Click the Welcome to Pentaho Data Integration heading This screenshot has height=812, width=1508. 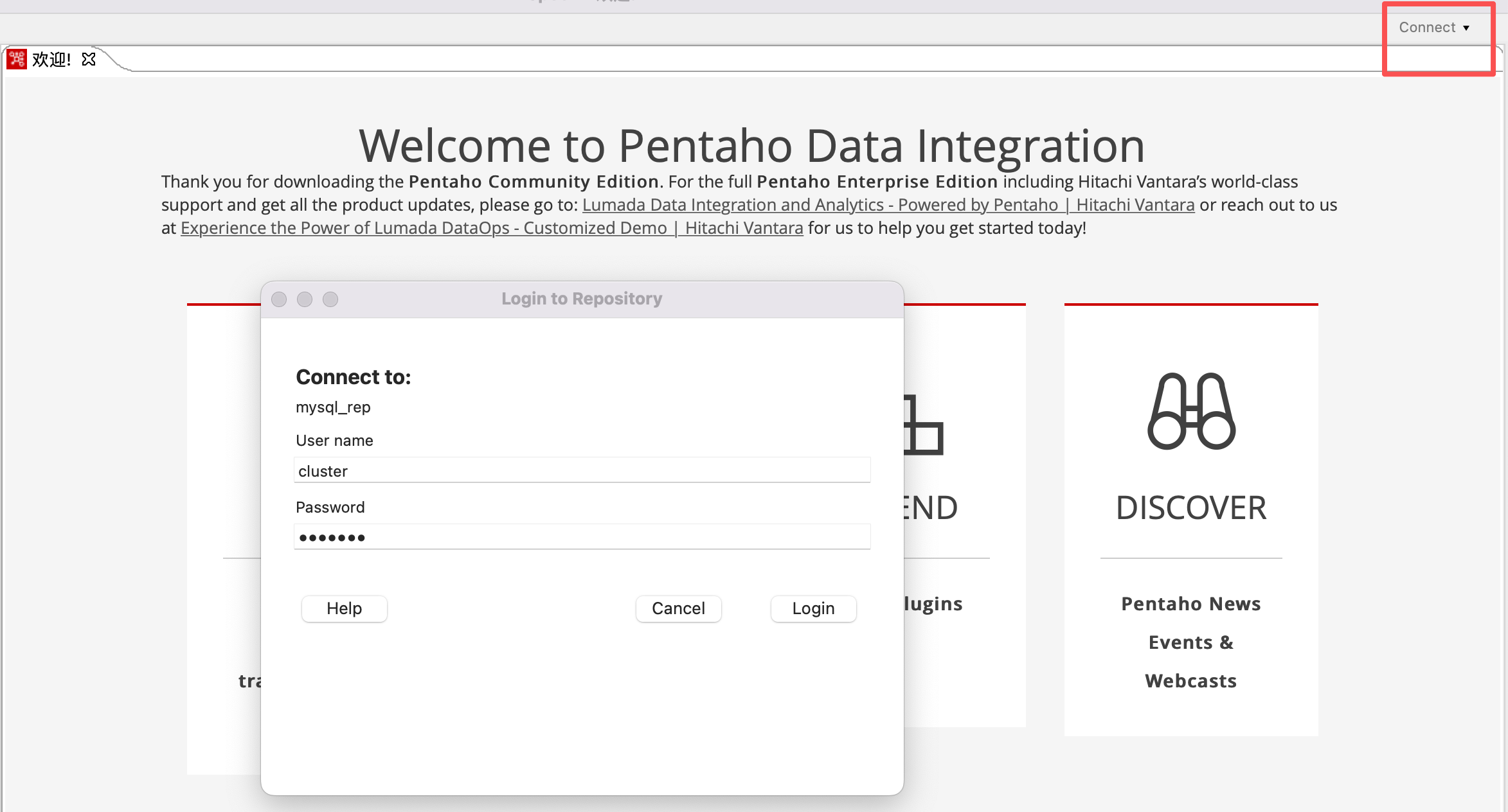coord(751,146)
